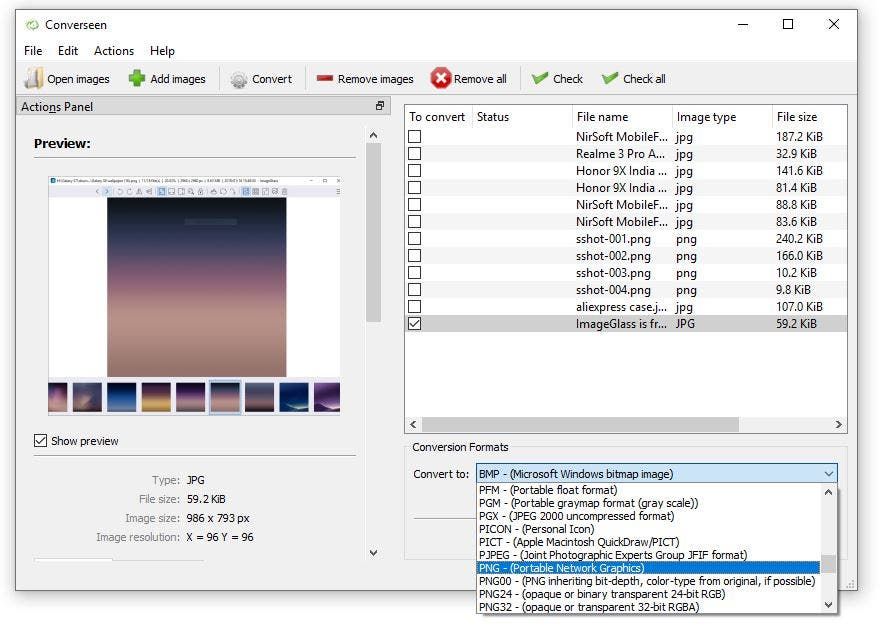Tick checkbox for sshot-004.png
This screenshot has width=882, height=641.
[x=415, y=290]
